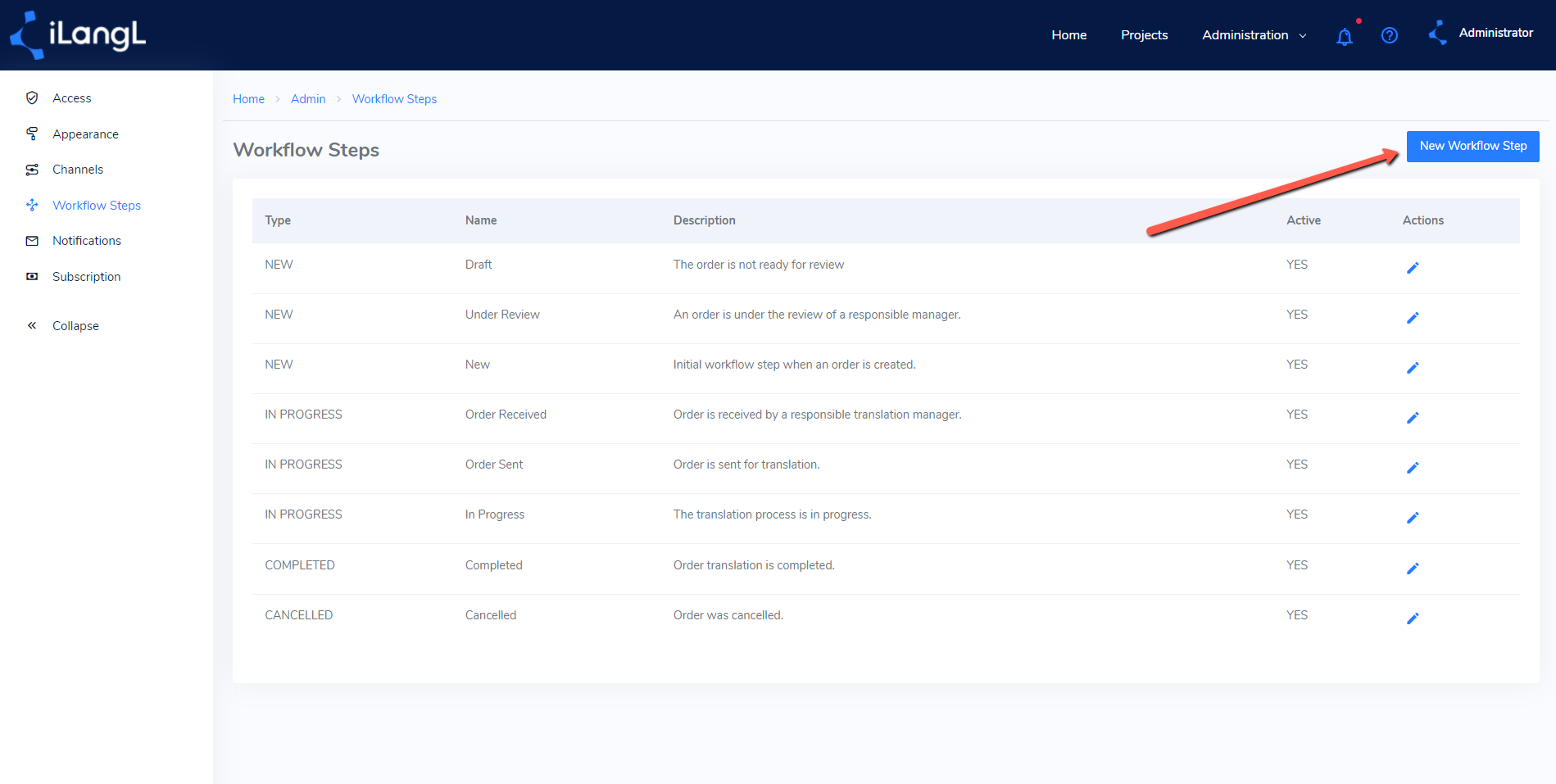Viewport: 1556px width, 784px height.
Task: Click the Active column header
Action: [x=1303, y=220]
